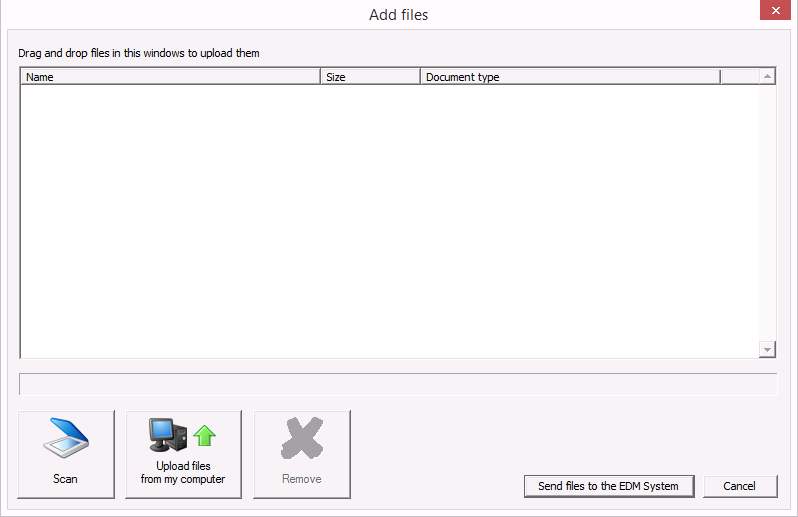Click the blue flatbed scanner icon
The image size is (798, 517).
[x=66, y=438]
